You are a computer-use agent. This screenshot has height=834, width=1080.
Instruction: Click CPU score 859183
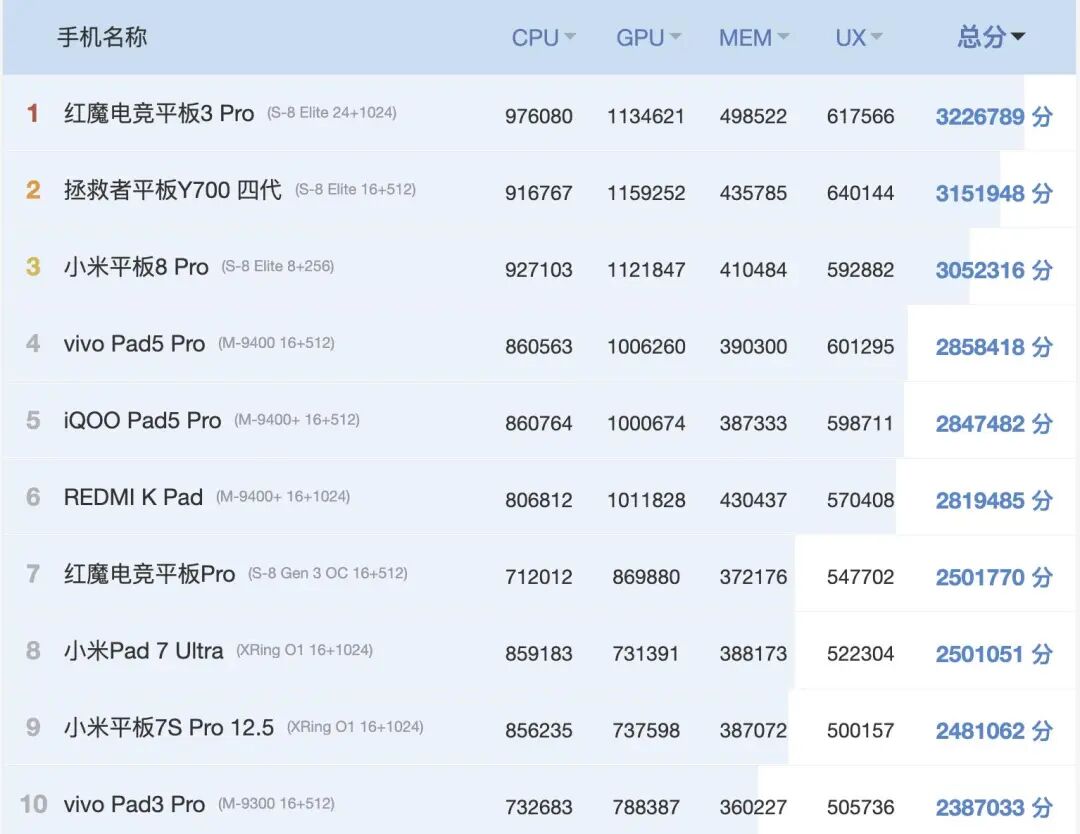tap(539, 654)
